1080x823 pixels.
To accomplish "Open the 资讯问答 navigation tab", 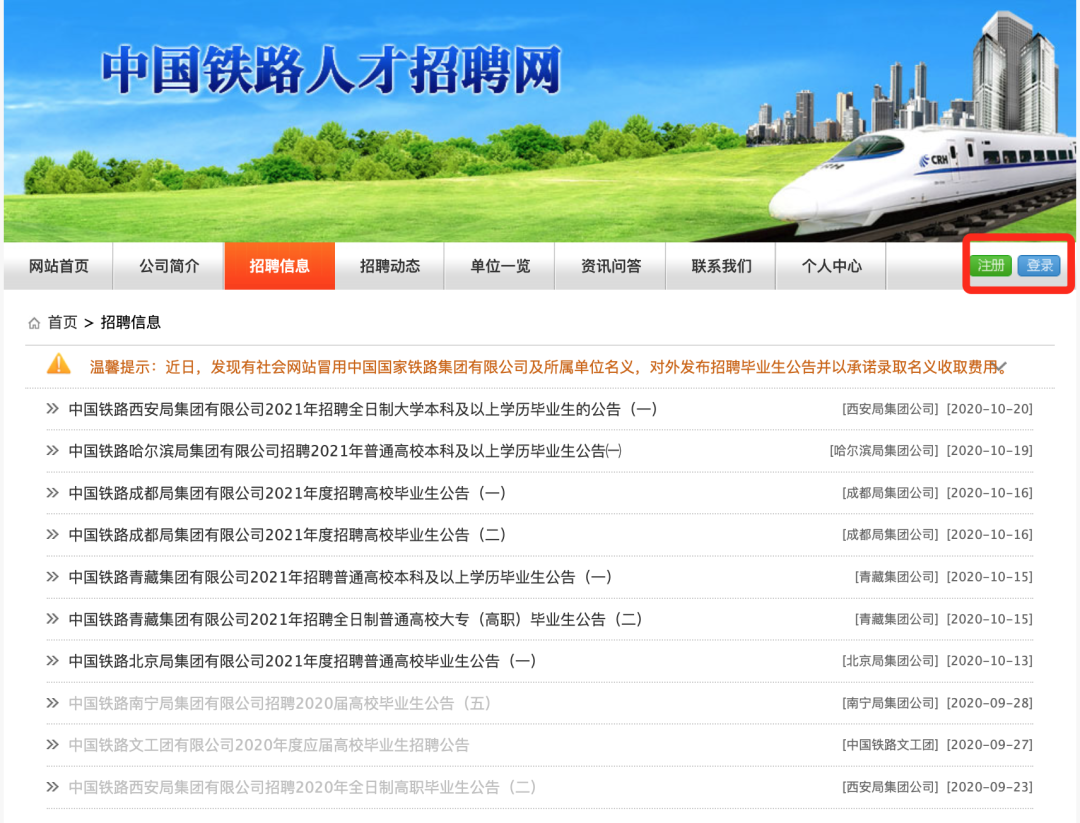I will 611,266.
